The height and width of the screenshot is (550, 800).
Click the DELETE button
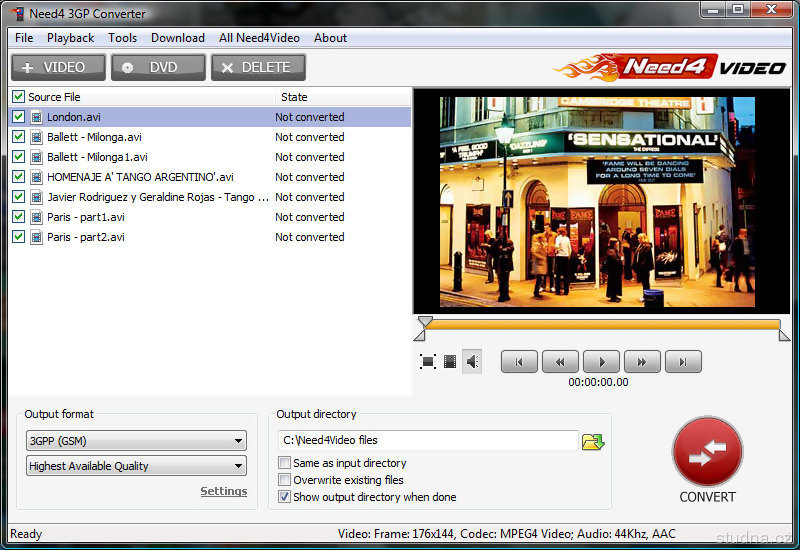(258, 67)
